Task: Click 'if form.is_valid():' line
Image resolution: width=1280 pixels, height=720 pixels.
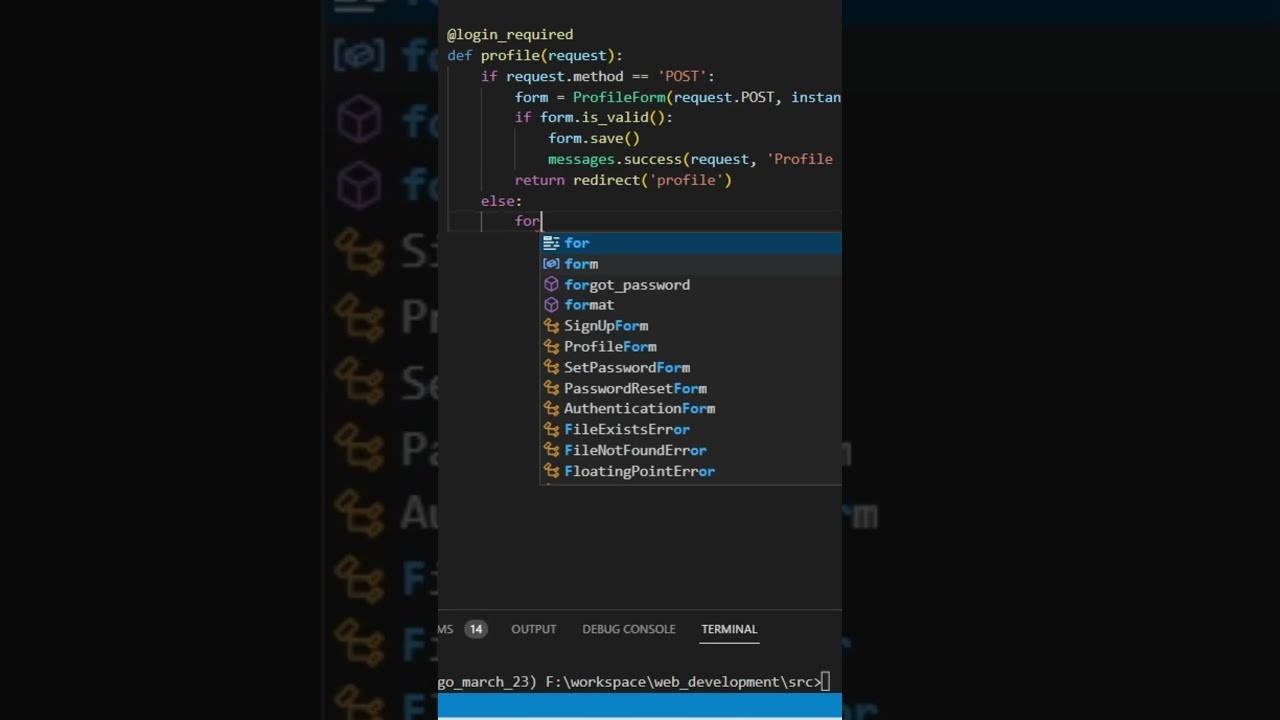Action: point(594,118)
